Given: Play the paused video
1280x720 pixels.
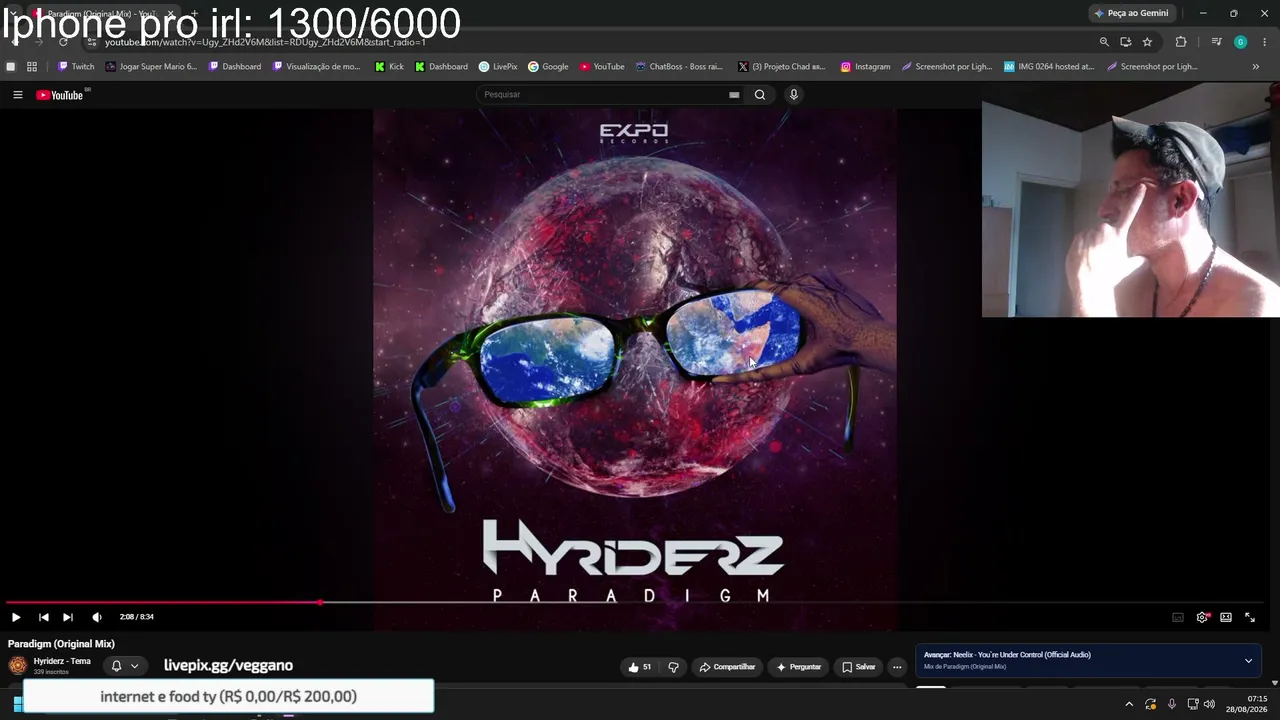Looking at the screenshot, I should click(x=16, y=617).
